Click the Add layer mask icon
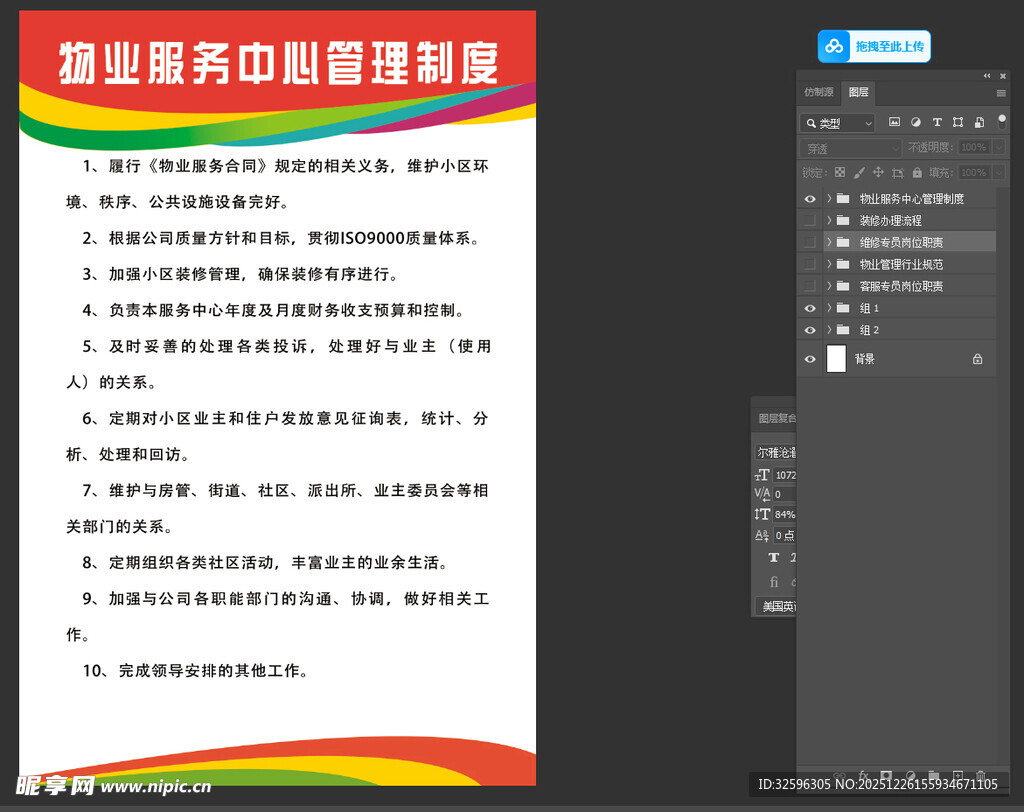Image resolution: width=1024 pixels, height=812 pixels. [x=887, y=775]
